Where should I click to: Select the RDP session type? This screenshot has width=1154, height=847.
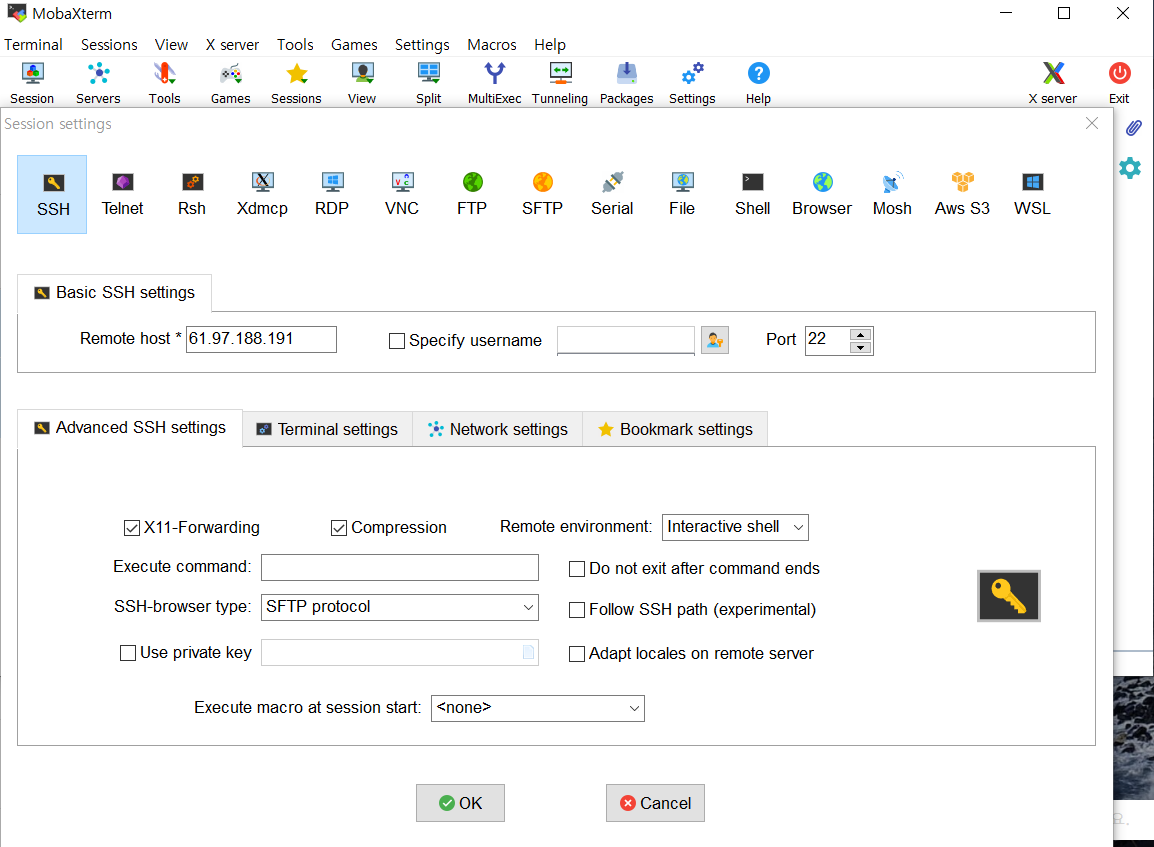coord(332,194)
